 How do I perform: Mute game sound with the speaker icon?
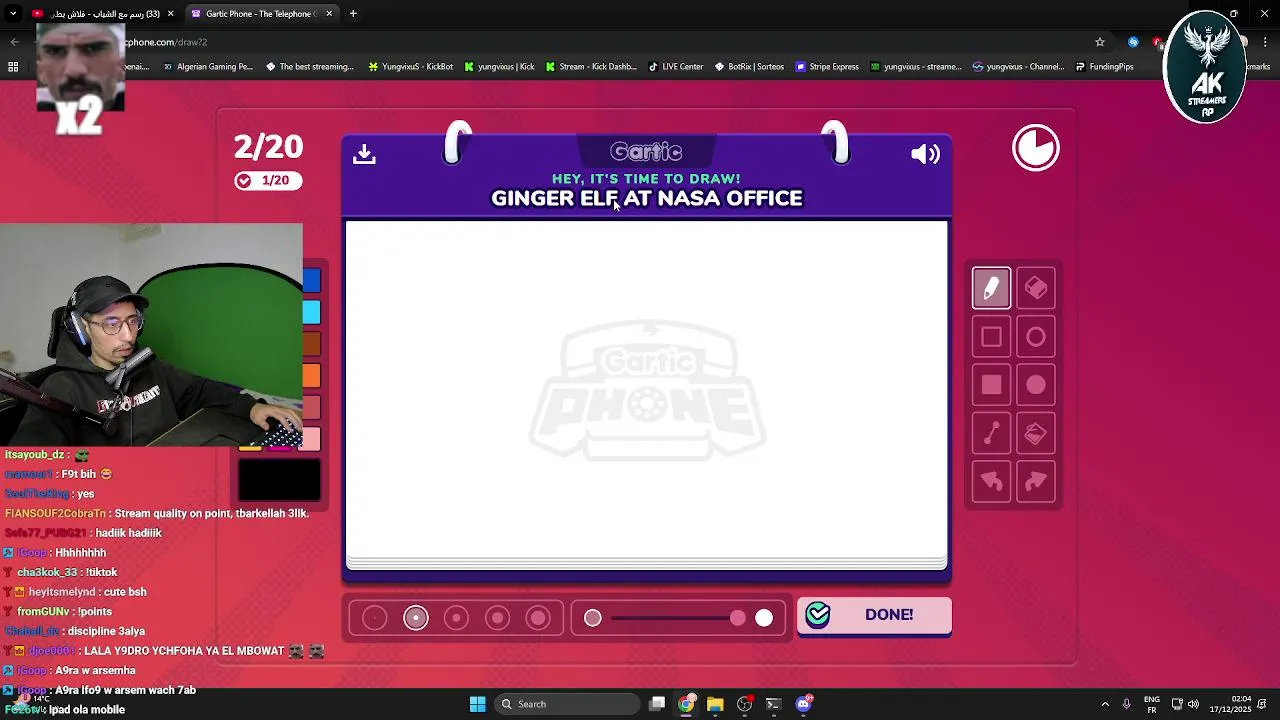(925, 154)
